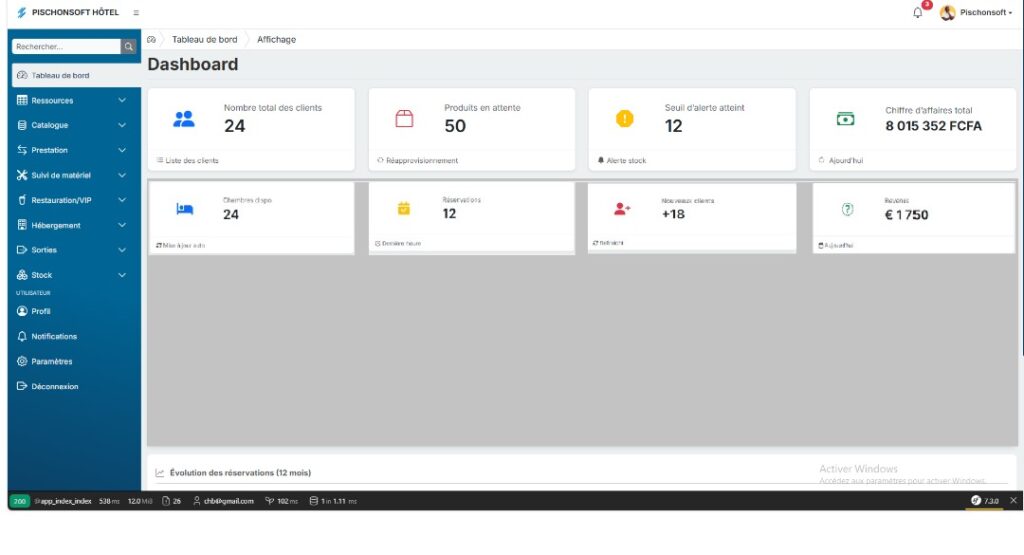Focus the Rechercher search field

tap(66, 46)
